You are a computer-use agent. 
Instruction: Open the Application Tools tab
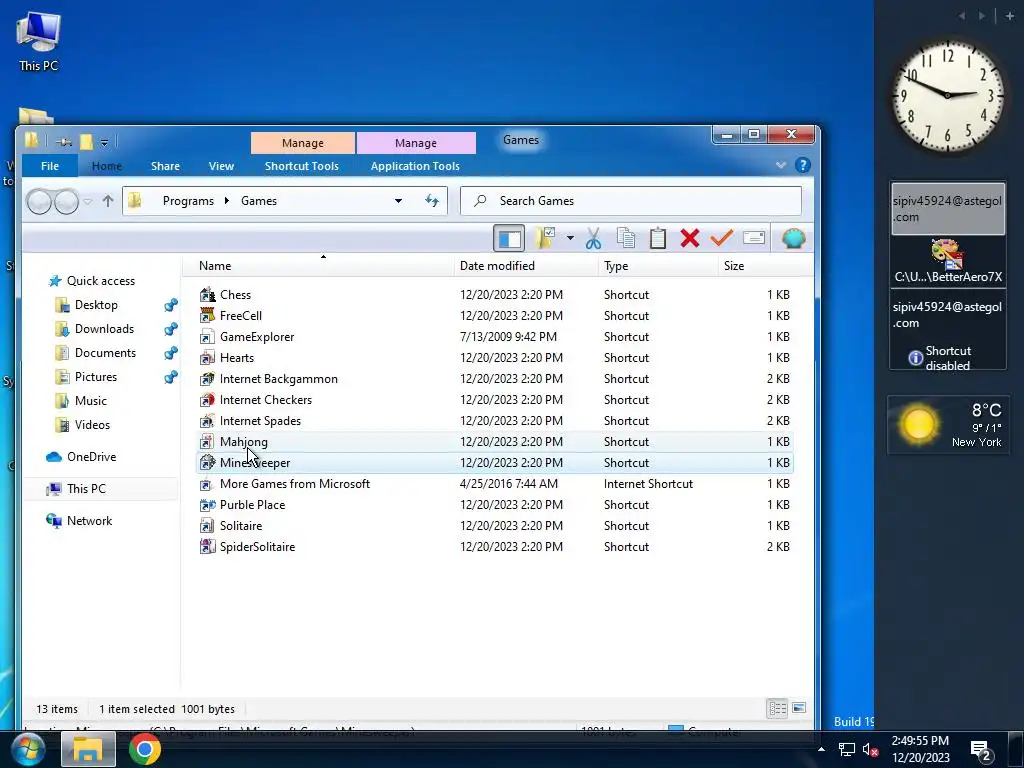pyautogui.click(x=415, y=166)
